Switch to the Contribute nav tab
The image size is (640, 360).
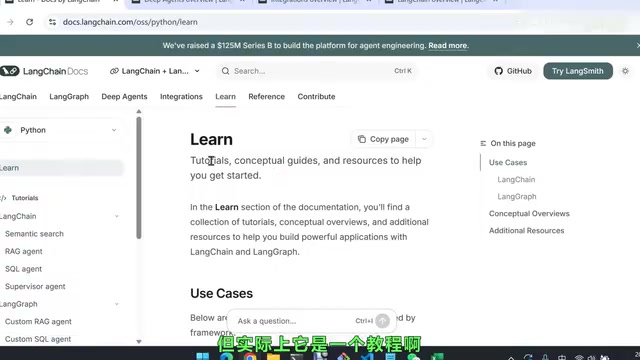[x=316, y=97]
